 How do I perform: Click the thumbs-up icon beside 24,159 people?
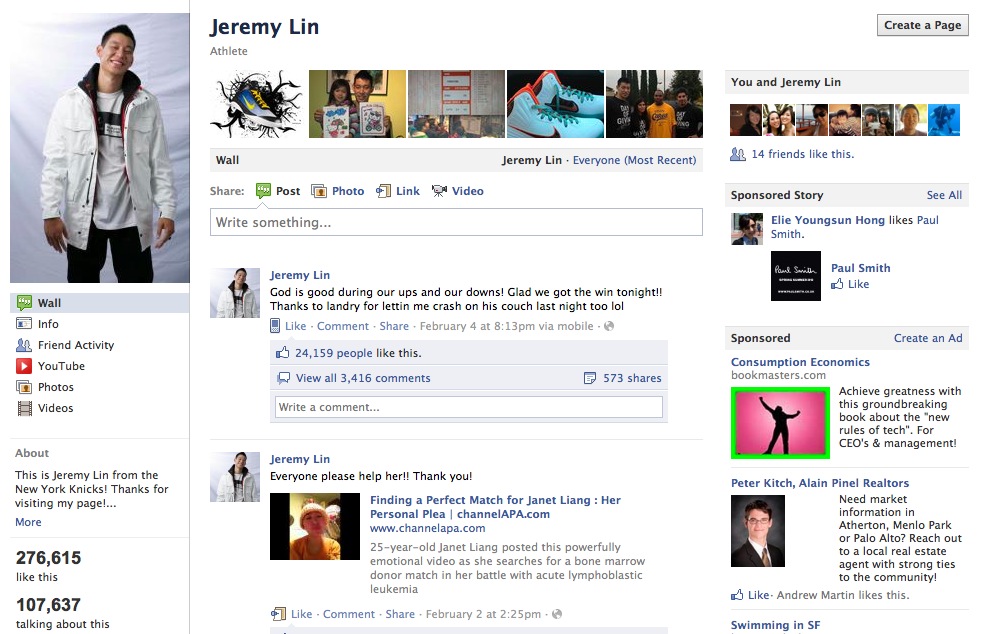click(282, 353)
